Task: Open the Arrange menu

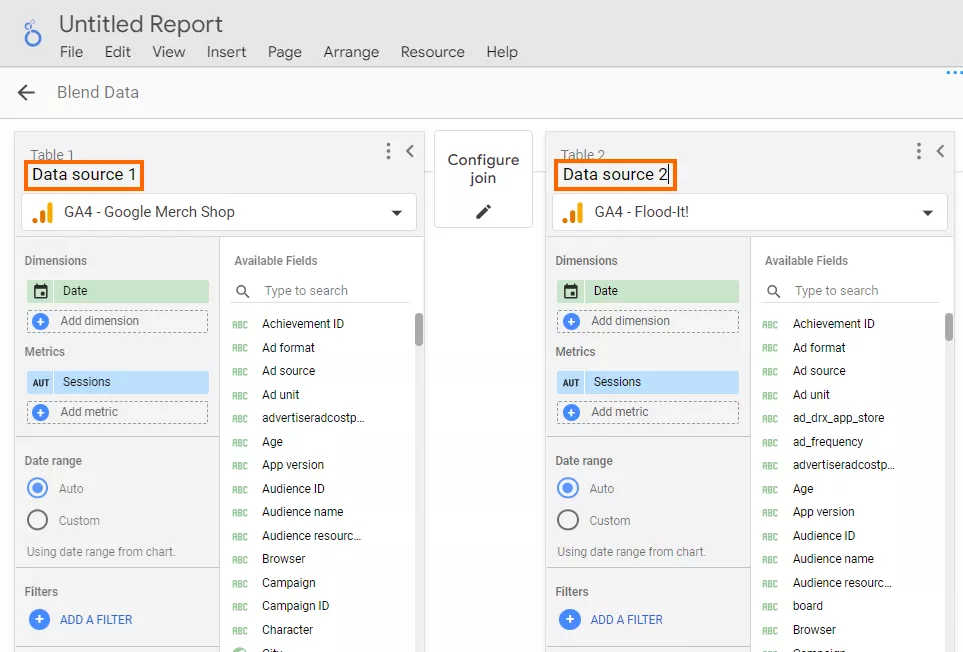Action: pos(351,52)
